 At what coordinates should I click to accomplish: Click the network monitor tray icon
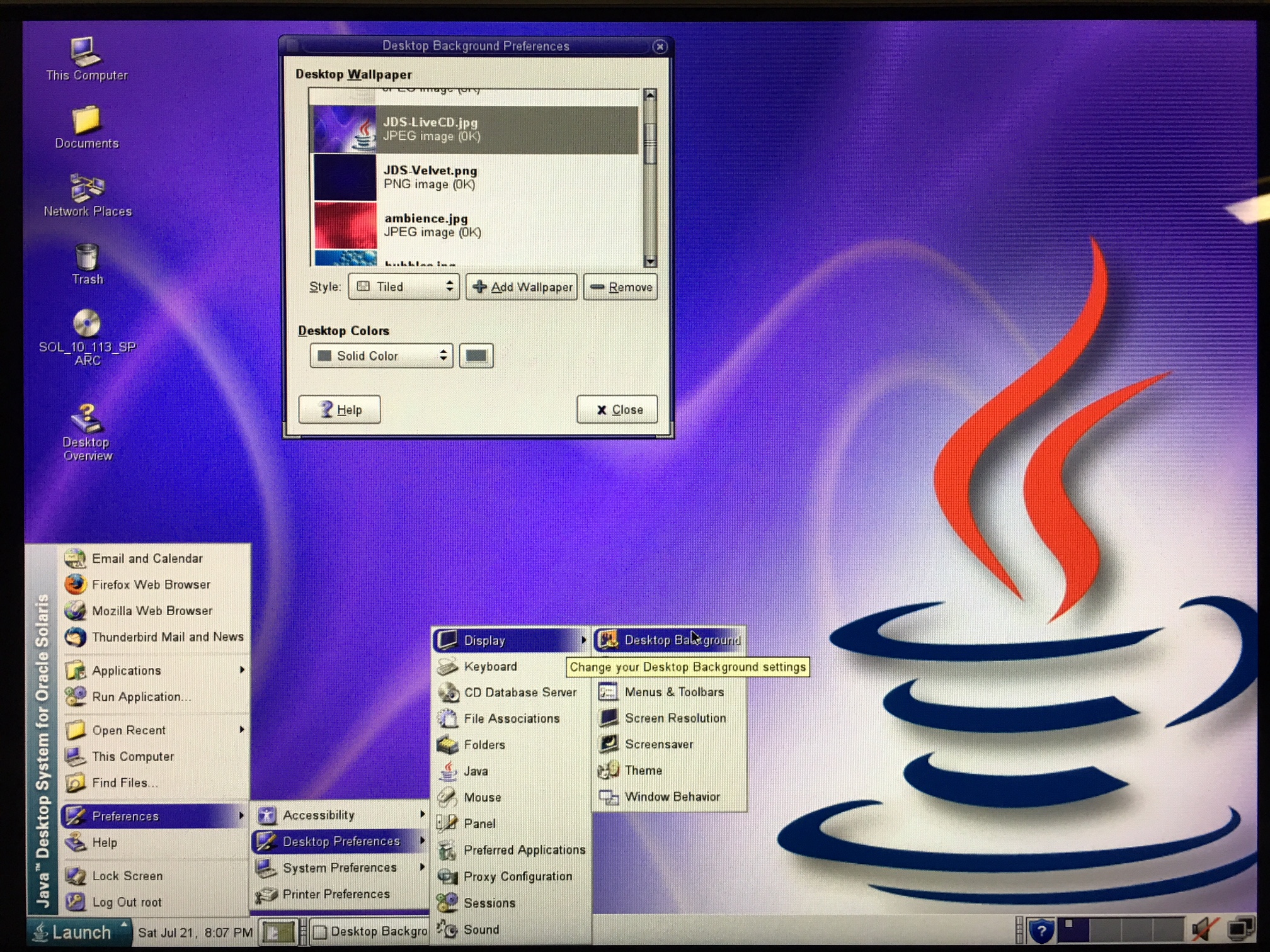coord(1240,930)
